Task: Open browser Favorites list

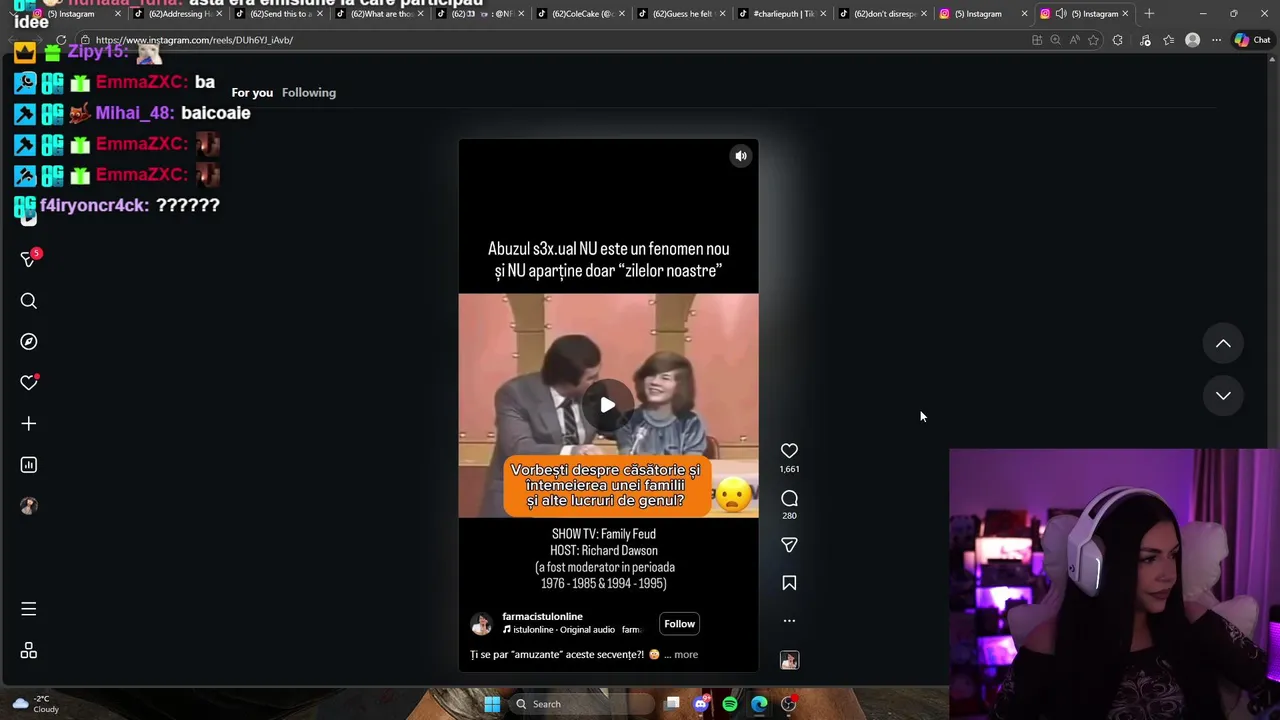Action: pos(1169,40)
